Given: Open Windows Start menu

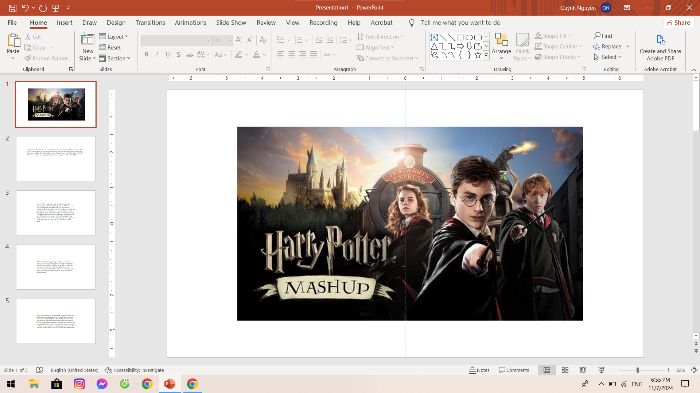Looking at the screenshot, I should pos(11,384).
